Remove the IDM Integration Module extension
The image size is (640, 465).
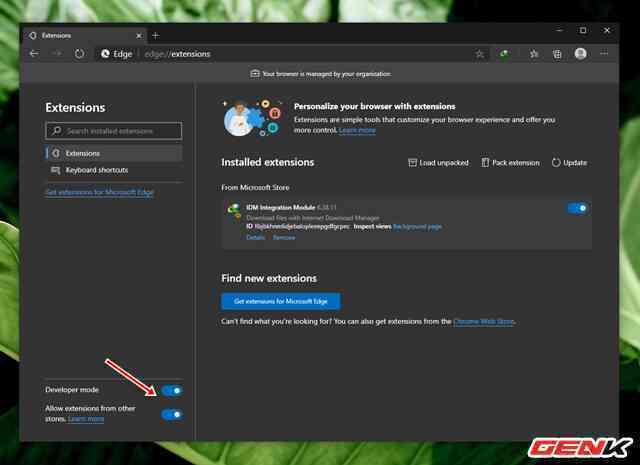click(x=284, y=237)
